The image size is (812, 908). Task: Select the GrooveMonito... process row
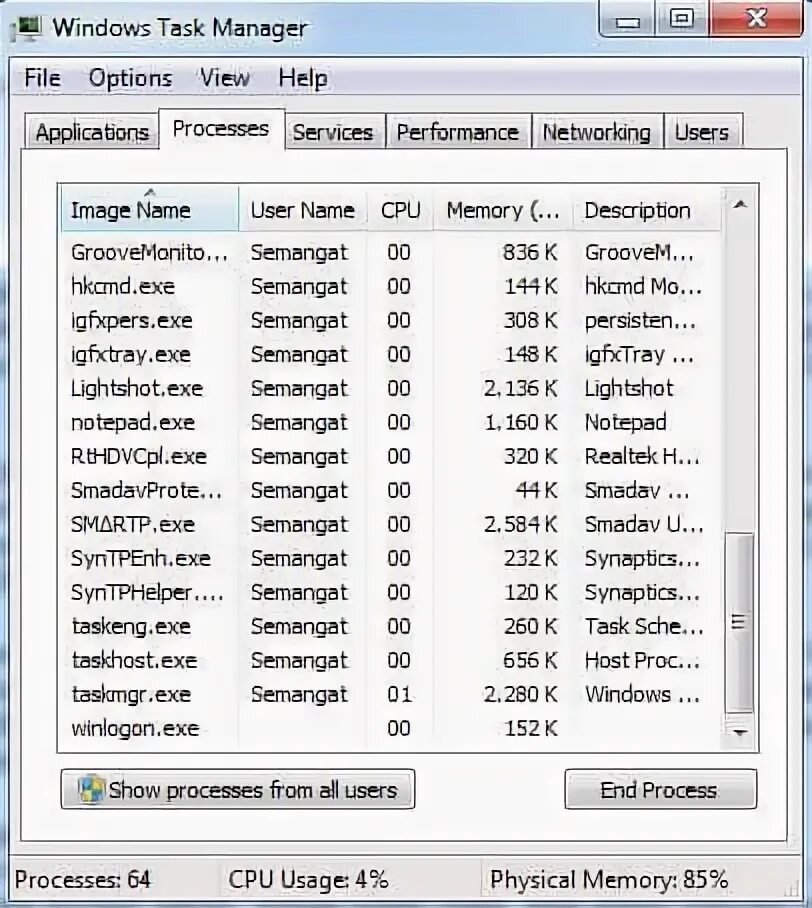tap(391, 252)
